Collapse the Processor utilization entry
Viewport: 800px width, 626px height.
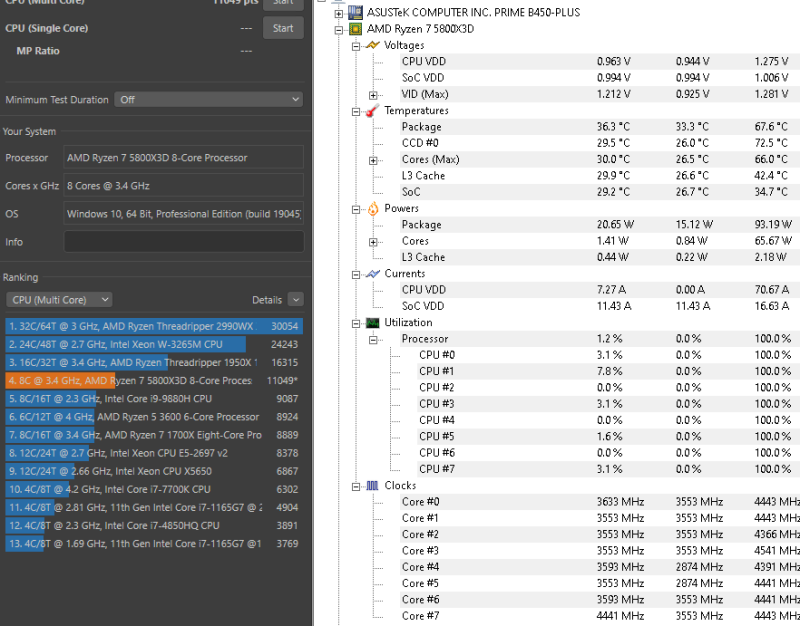tap(373, 340)
